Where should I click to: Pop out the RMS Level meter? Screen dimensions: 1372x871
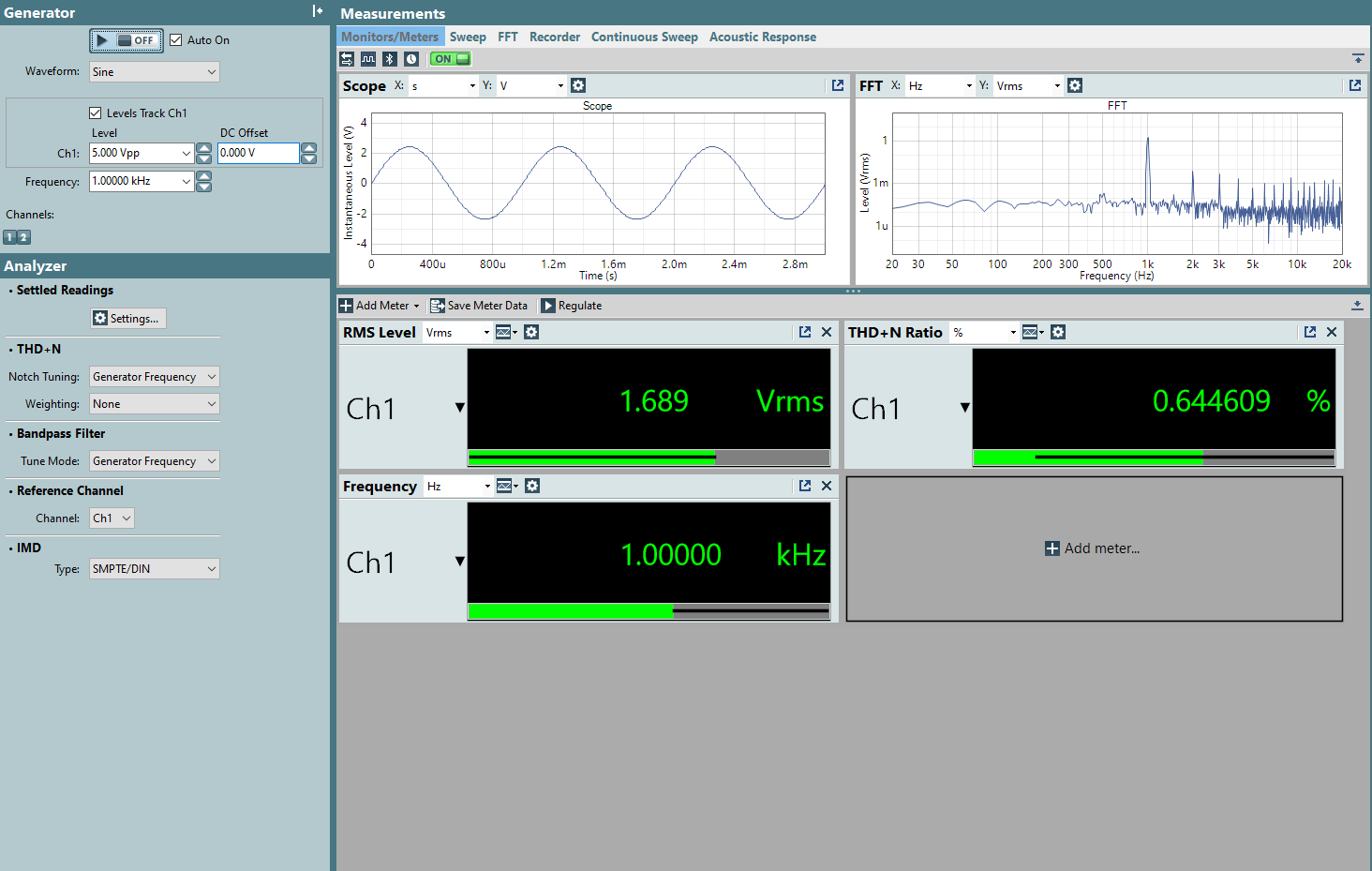tap(805, 332)
